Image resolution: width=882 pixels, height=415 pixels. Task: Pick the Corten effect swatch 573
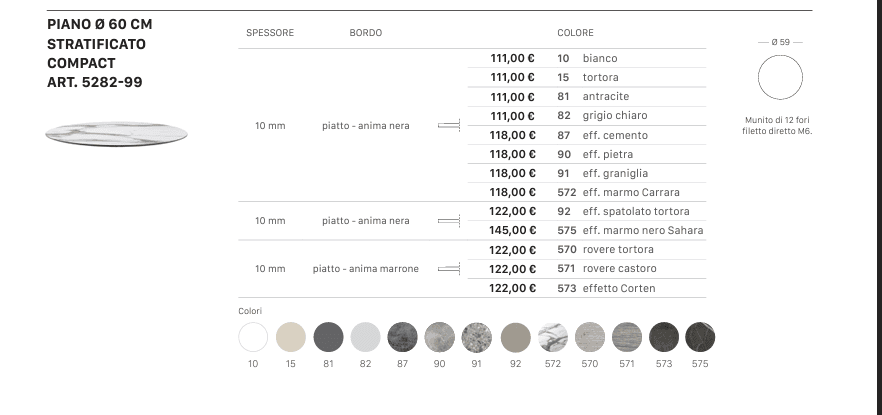(x=664, y=336)
